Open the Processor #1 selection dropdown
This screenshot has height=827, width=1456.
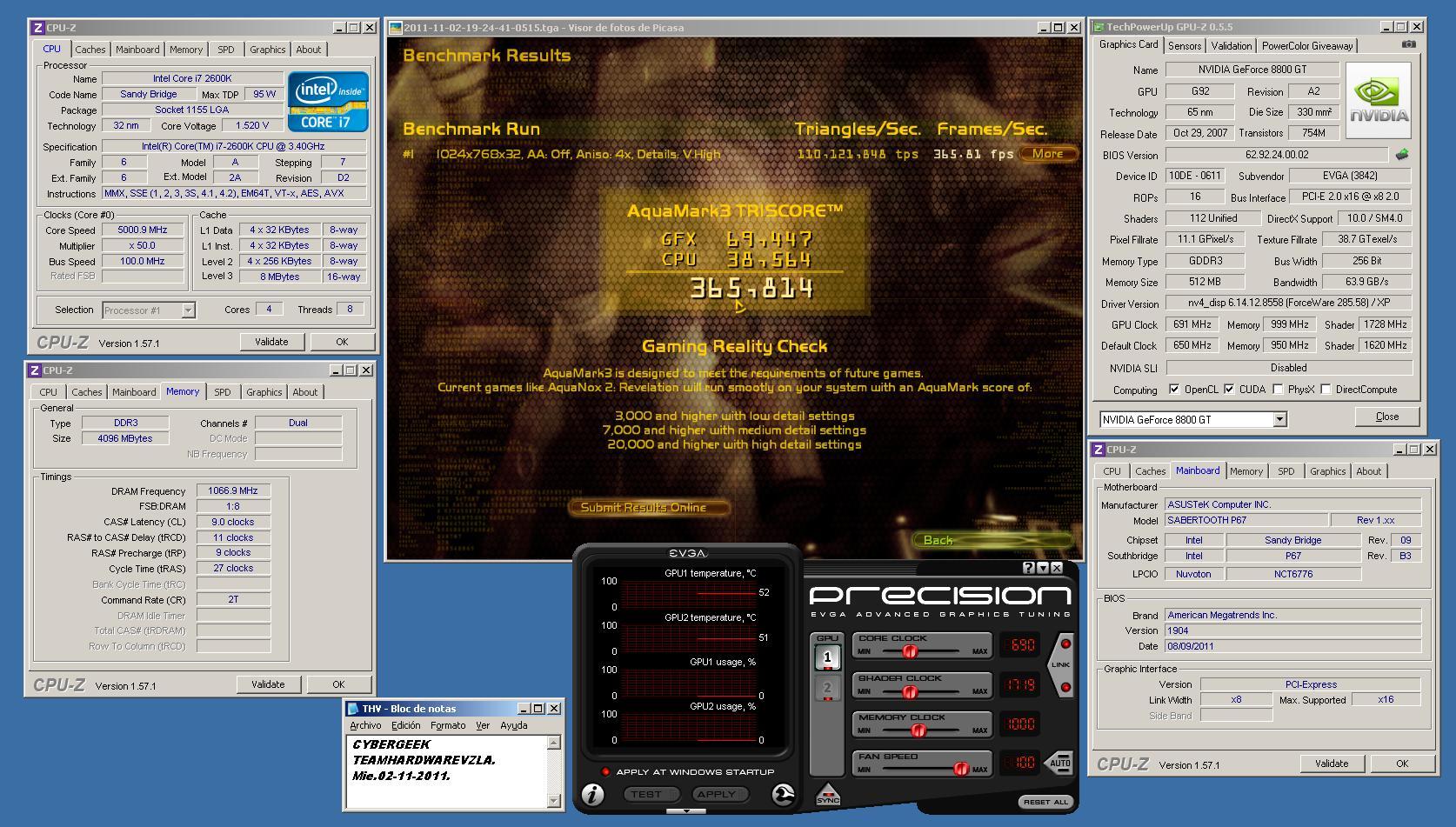point(188,310)
